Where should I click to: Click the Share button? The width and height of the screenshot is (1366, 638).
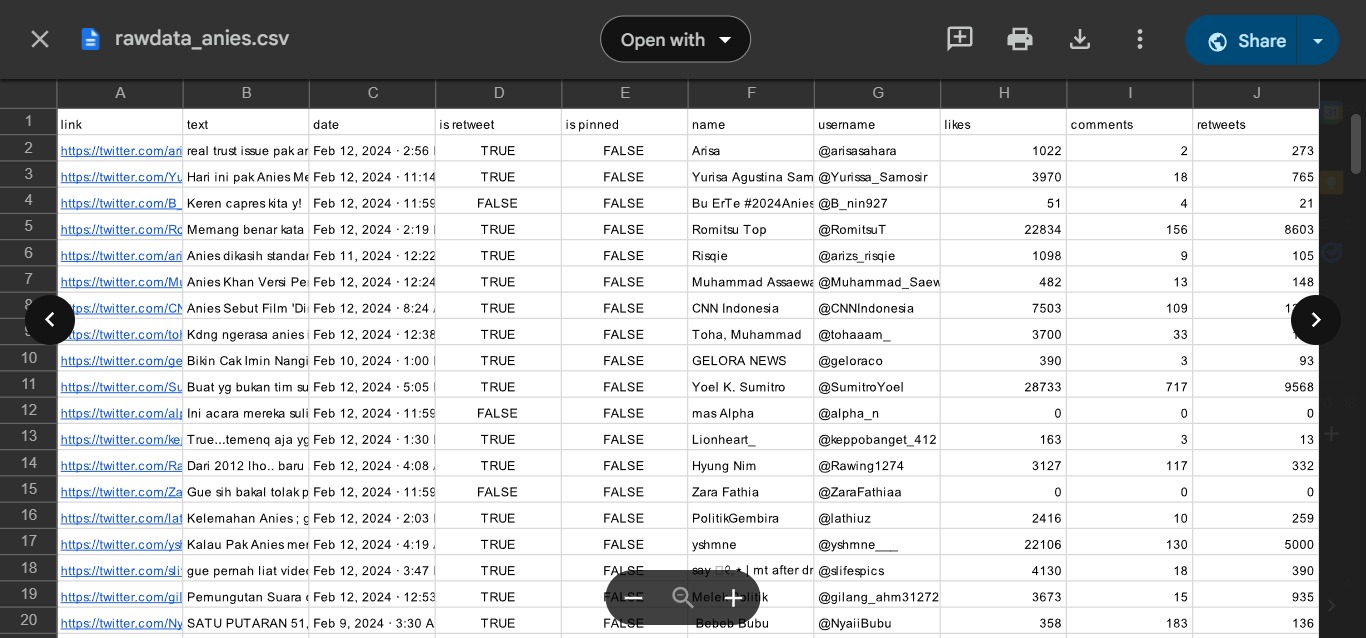click(x=1241, y=40)
